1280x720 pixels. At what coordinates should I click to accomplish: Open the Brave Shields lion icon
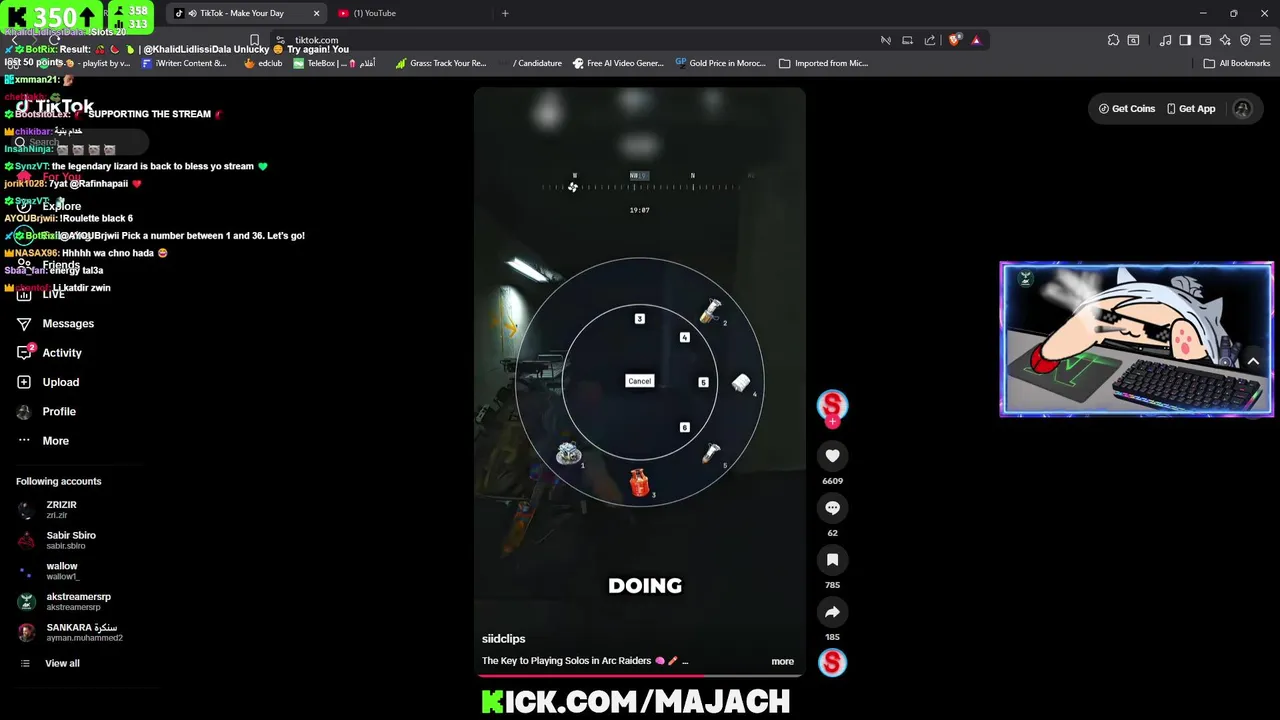(x=955, y=40)
